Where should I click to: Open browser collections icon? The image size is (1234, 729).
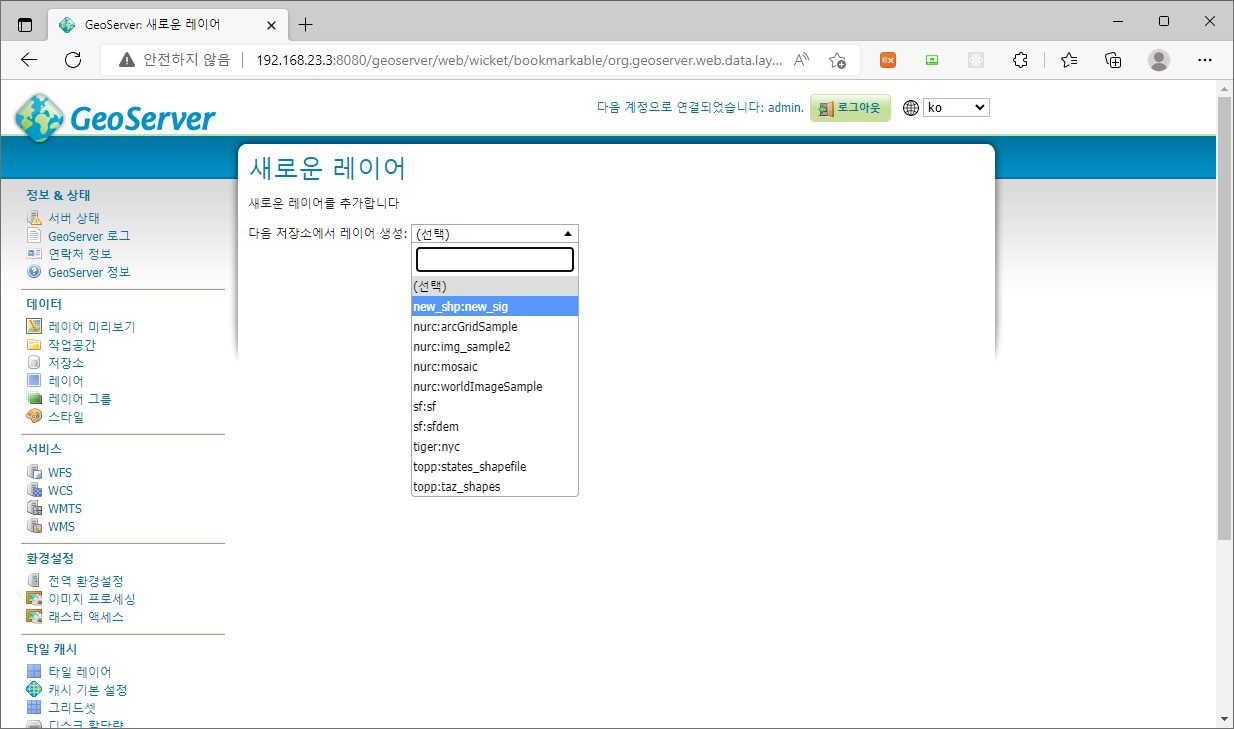(x=1113, y=60)
